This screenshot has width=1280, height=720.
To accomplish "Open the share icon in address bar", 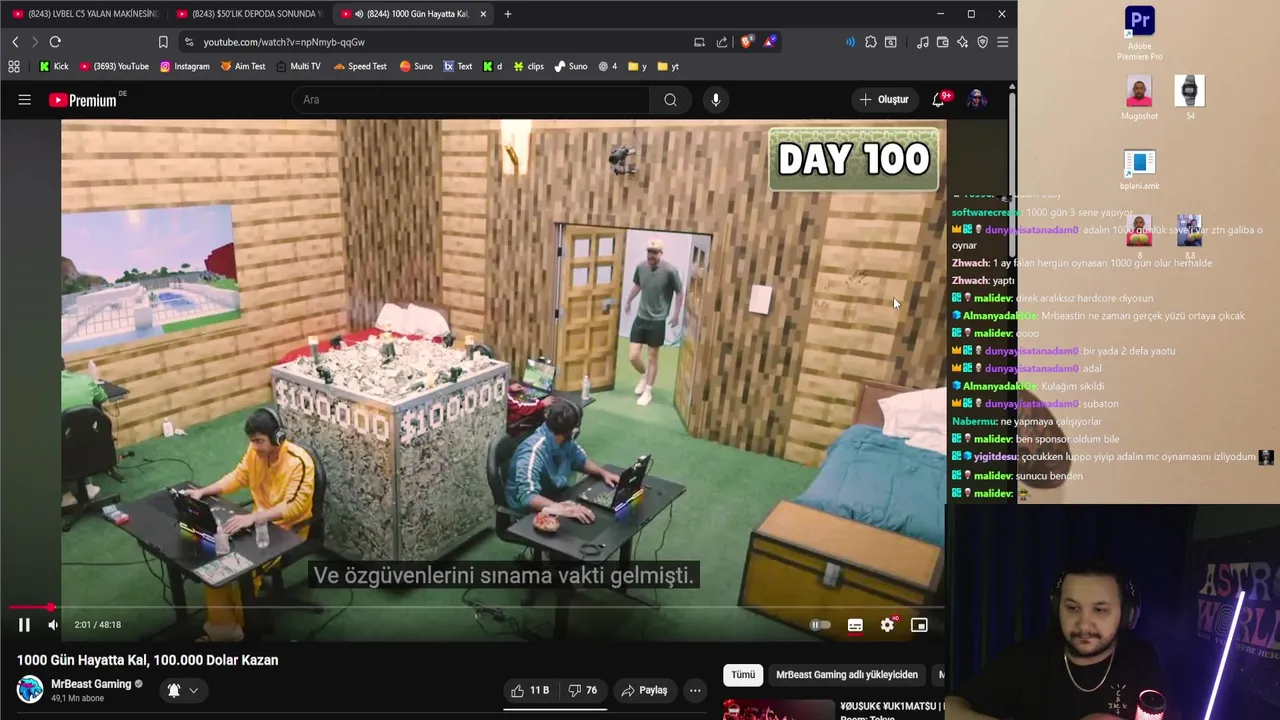I will tap(722, 42).
